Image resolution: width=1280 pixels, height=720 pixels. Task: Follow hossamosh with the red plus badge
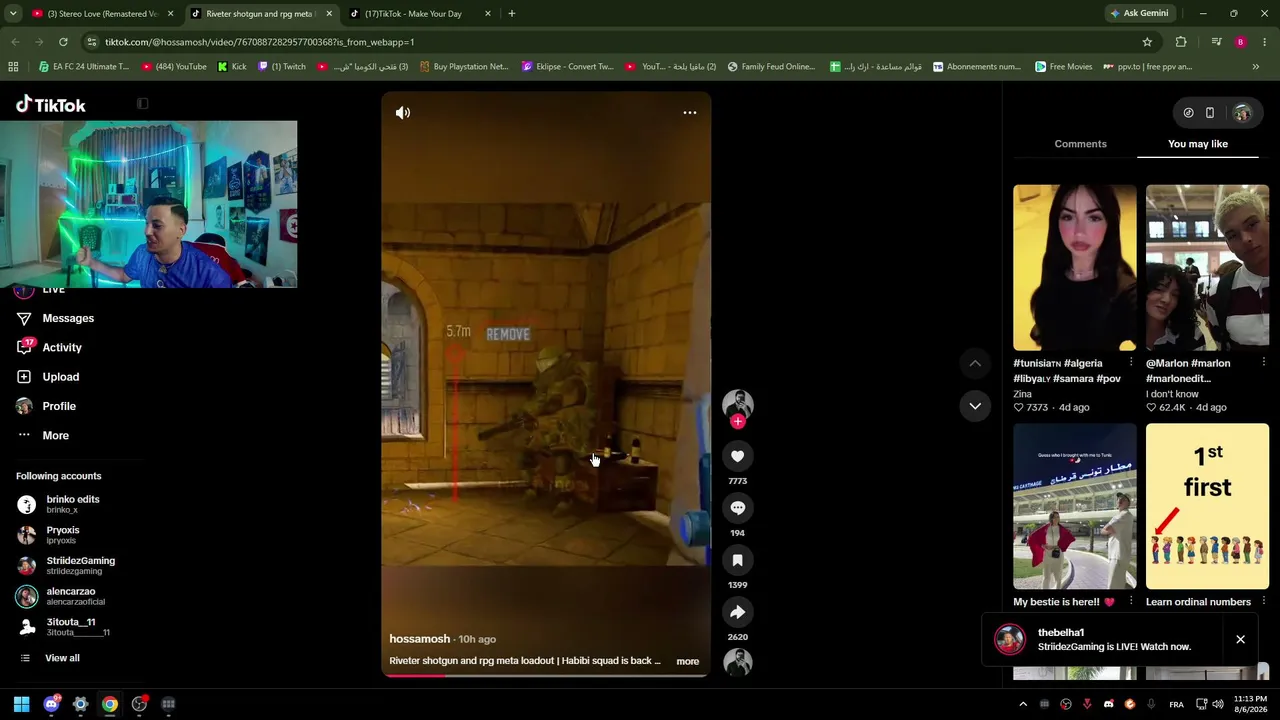tap(738, 422)
